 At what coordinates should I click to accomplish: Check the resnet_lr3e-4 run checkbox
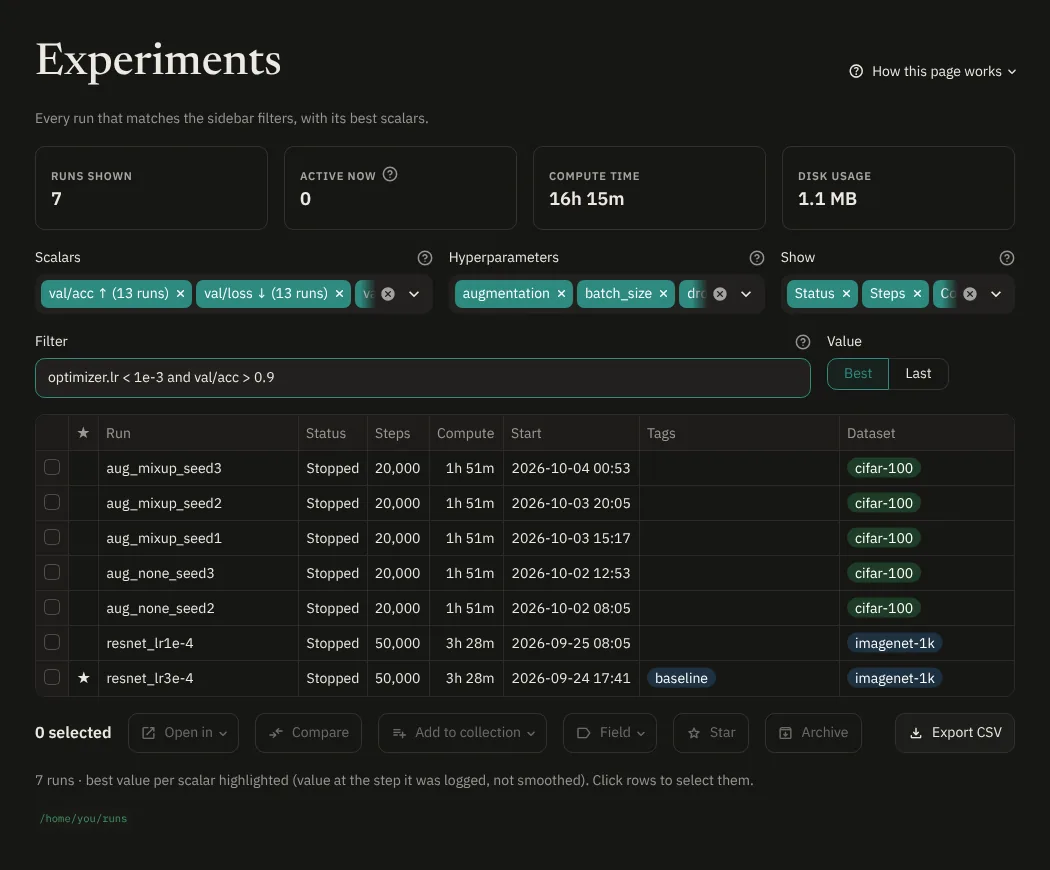tap(52, 677)
